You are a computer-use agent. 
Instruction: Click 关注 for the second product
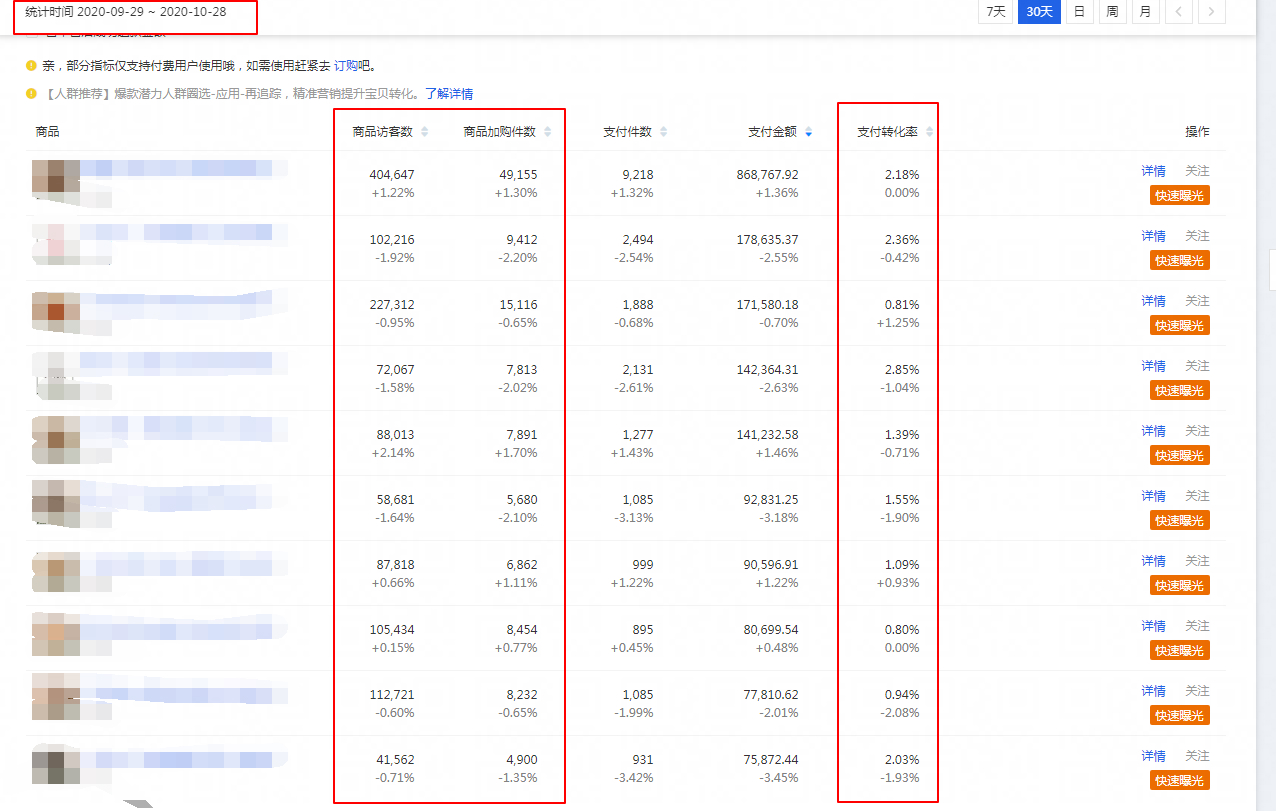(x=1197, y=236)
